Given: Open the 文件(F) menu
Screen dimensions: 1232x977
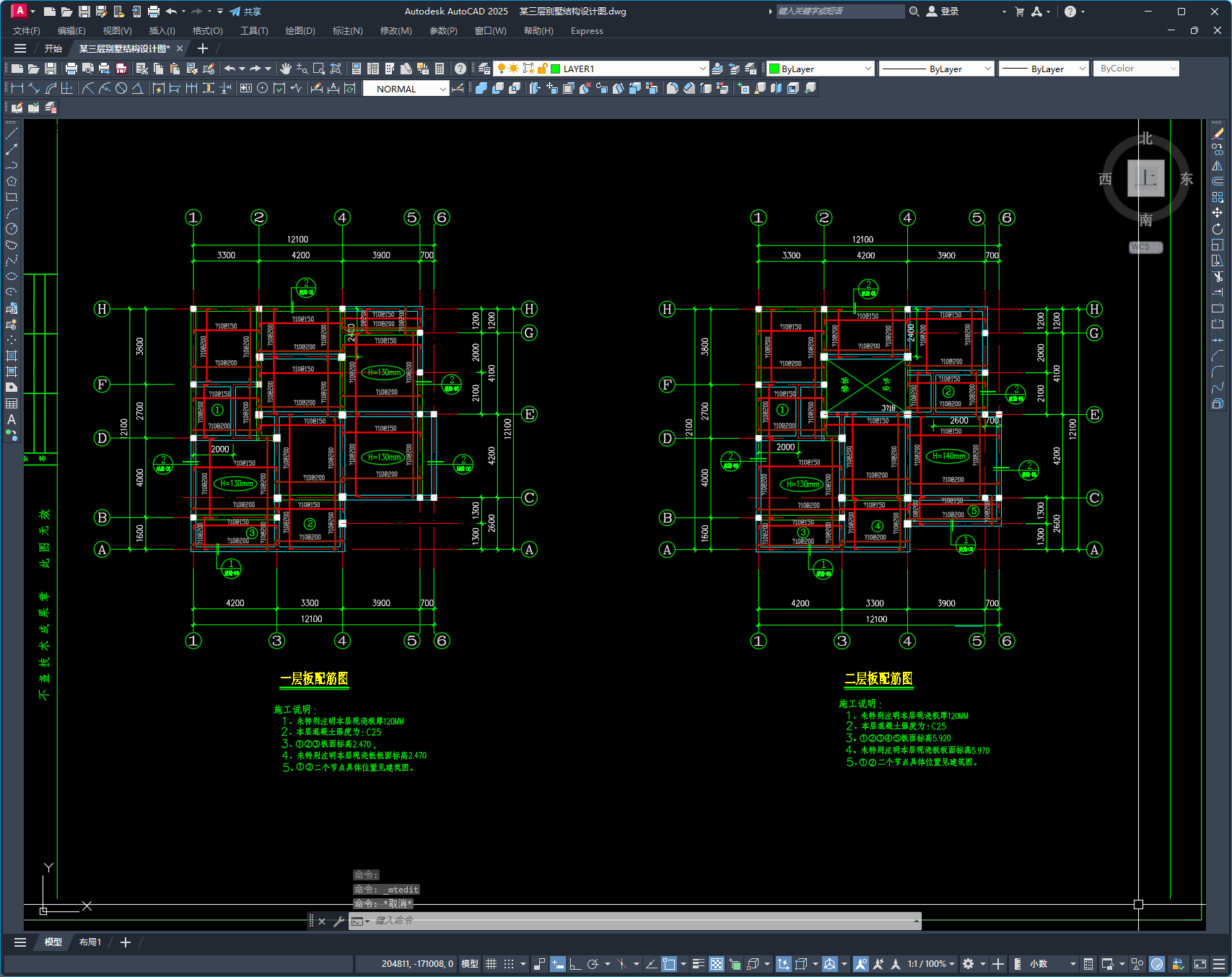Looking at the screenshot, I should 27,31.
